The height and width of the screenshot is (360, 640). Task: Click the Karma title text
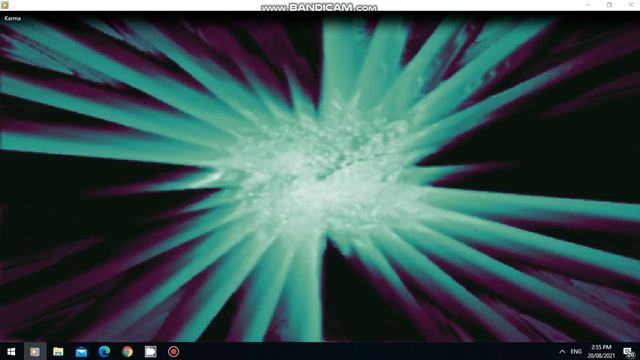click(x=13, y=18)
